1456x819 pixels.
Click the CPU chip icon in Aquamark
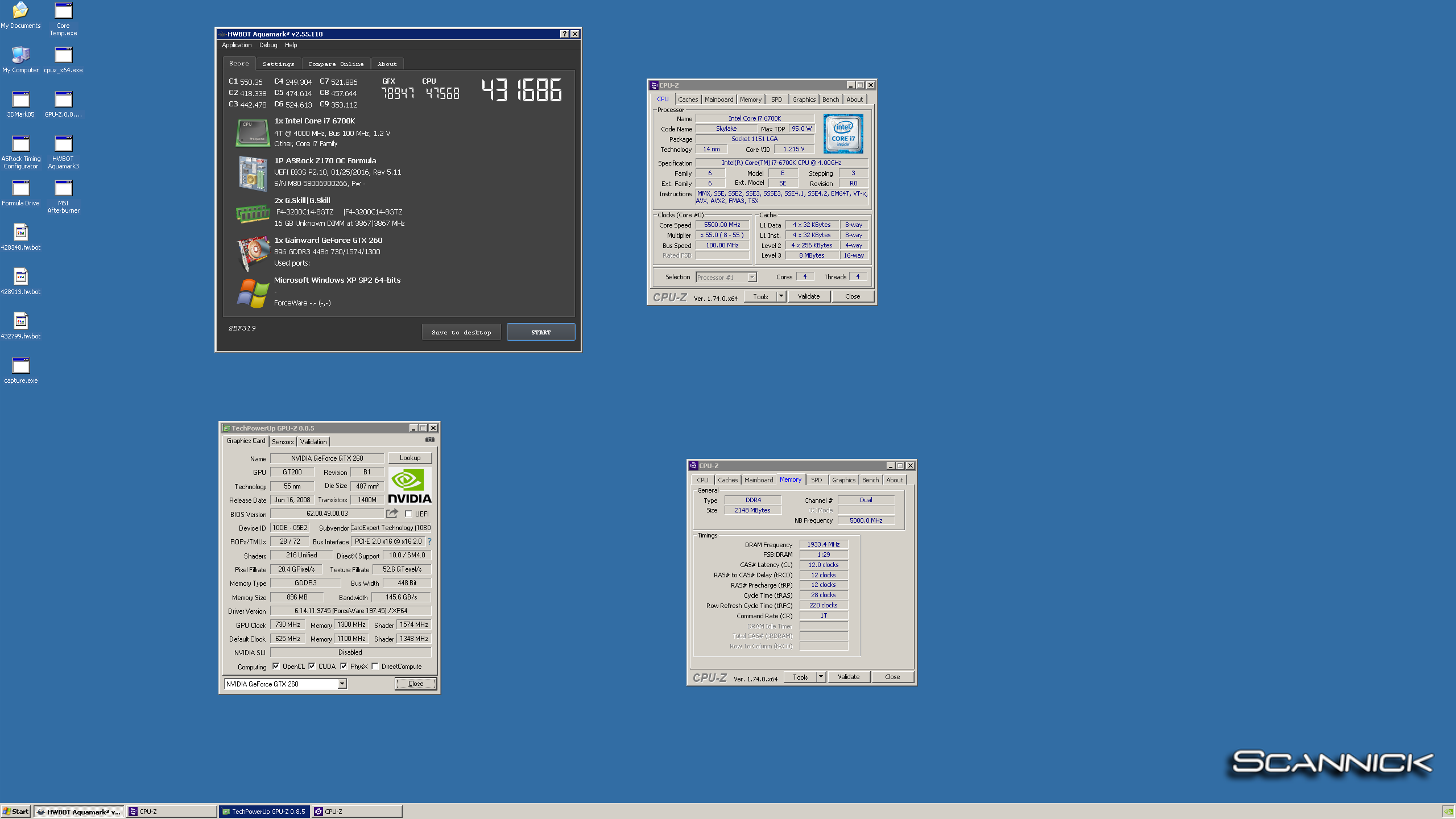[x=253, y=133]
